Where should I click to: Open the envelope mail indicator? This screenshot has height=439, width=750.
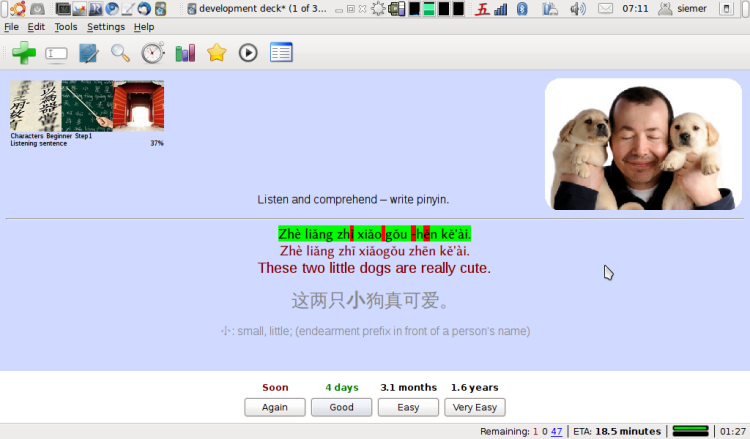[x=606, y=9]
